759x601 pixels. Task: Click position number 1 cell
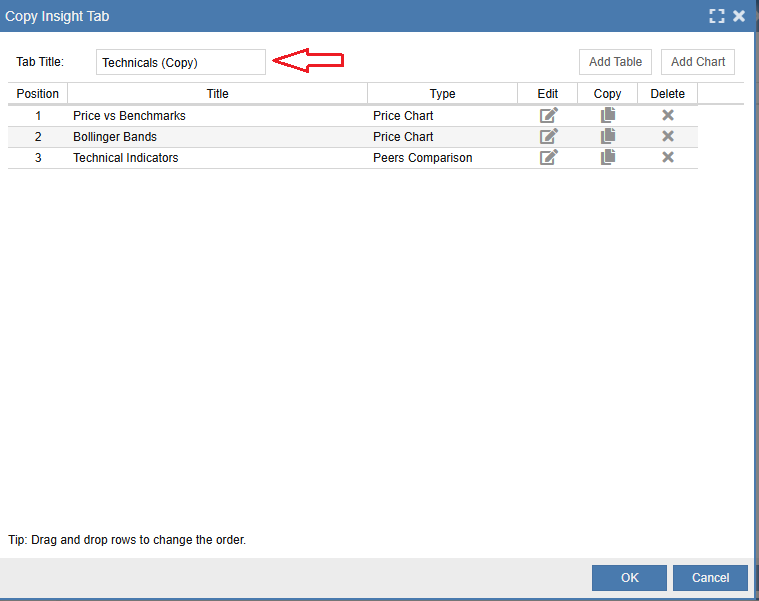point(38,116)
